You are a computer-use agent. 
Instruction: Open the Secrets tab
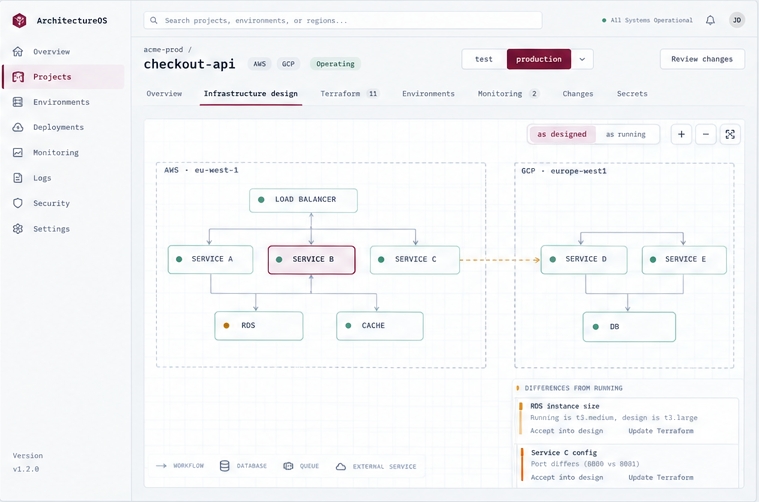click(x=632, y=93)
